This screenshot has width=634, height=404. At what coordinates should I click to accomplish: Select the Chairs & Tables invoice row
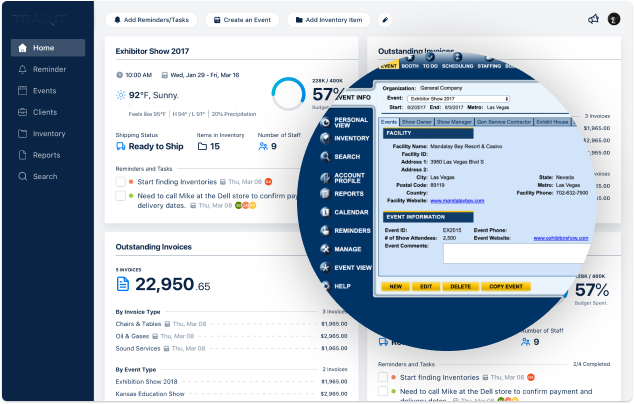click(231, 324)
